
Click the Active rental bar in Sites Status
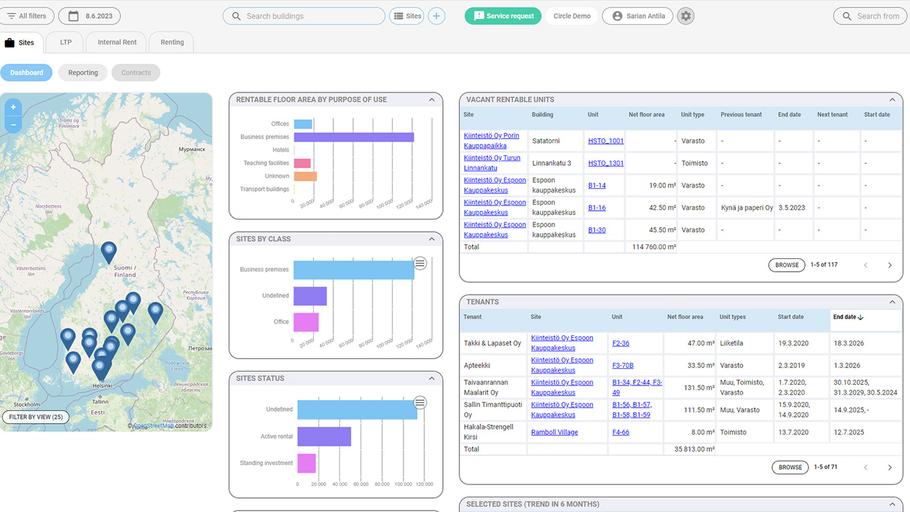pyautogui.click(x=324, y=437)
